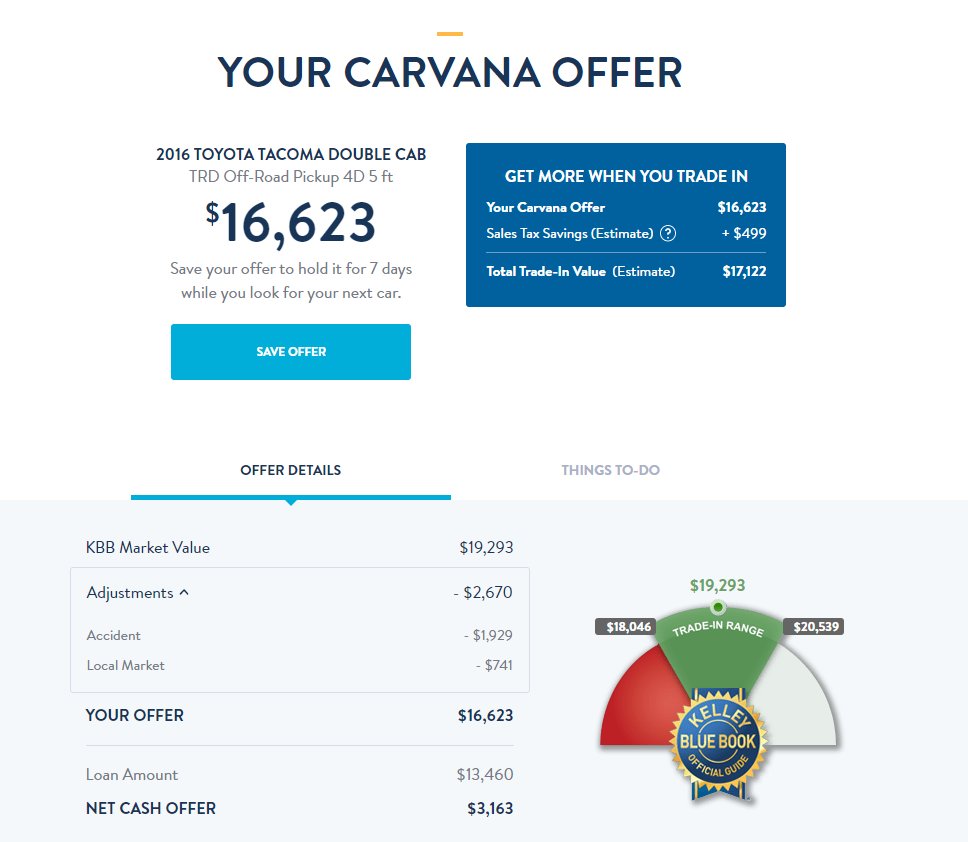Click the large $16,623 offer price
This screenshot has height=842, width=968.
[291, 223]
